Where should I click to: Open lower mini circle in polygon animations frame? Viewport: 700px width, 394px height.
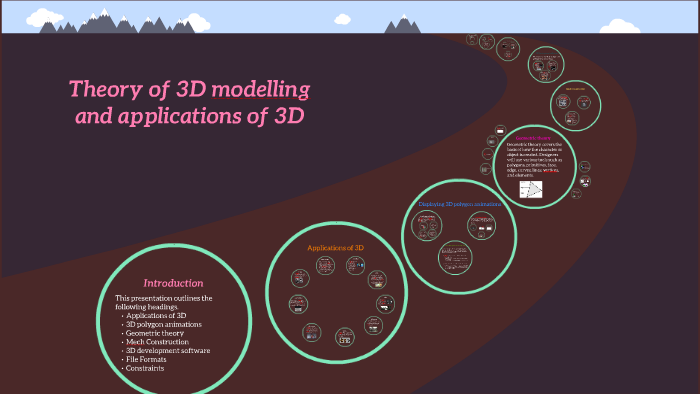(x=455, y=257)
